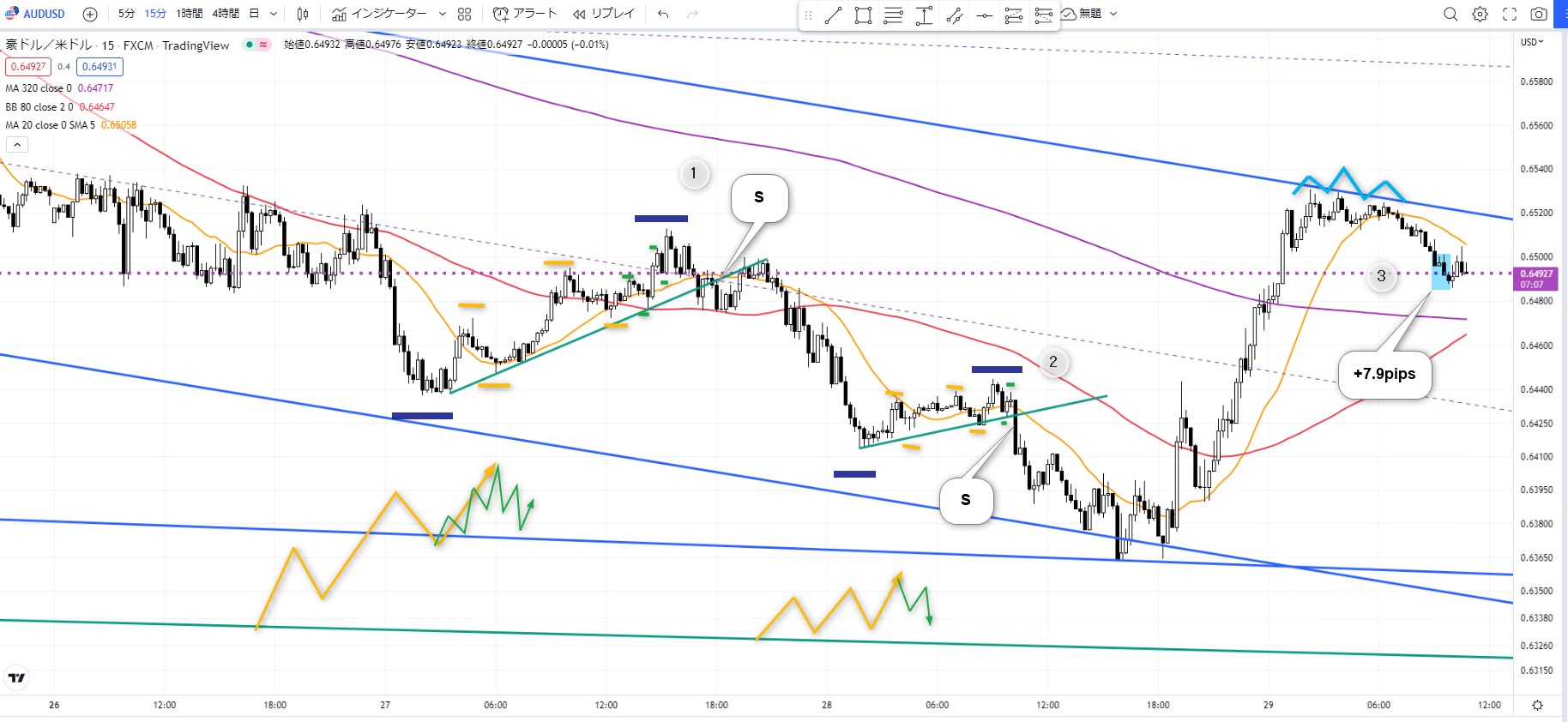Take a chart snapshot with camera icon
Screen dimensions: 1568x722
[1539, 14]
